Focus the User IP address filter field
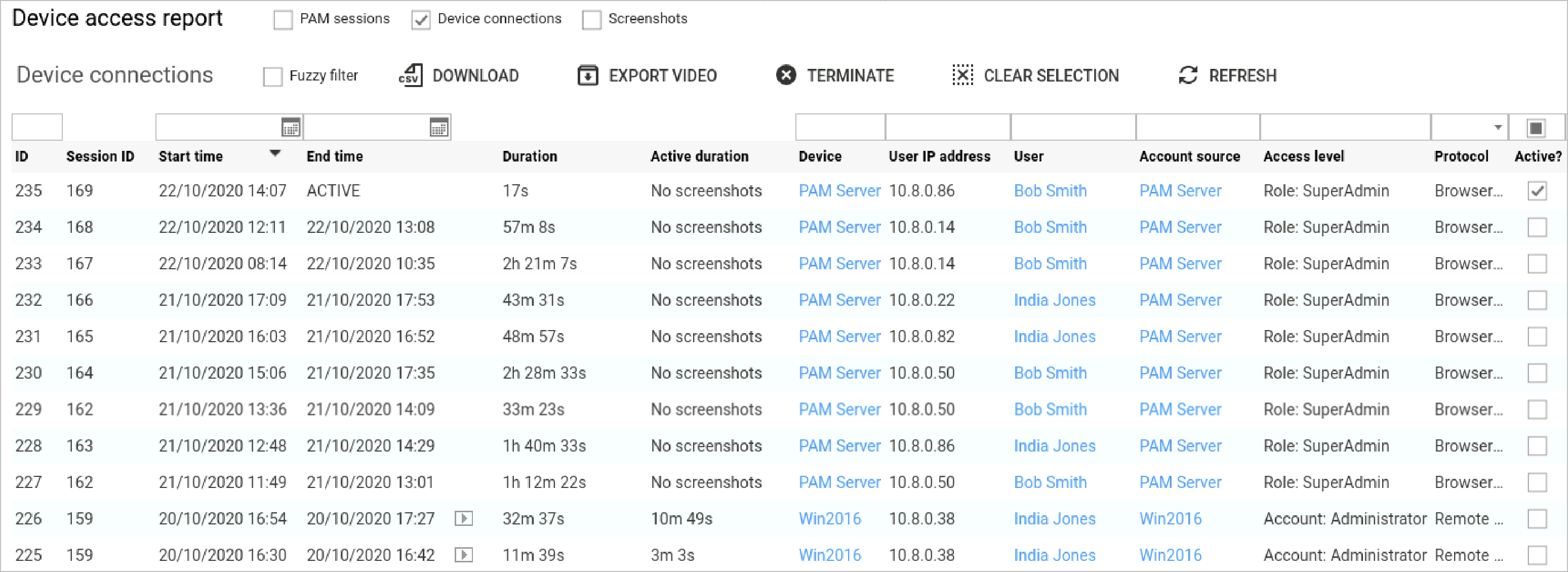 click(948, 128)
